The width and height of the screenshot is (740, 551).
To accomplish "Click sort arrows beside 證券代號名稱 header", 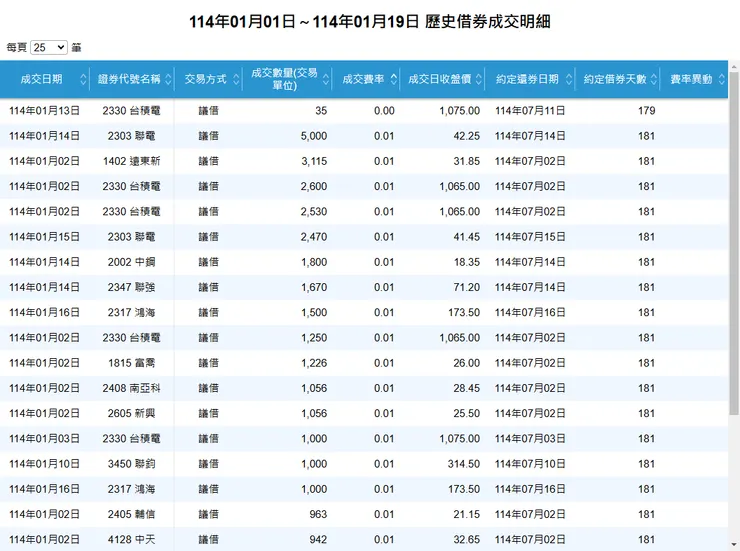I will [x=168, y=79].
